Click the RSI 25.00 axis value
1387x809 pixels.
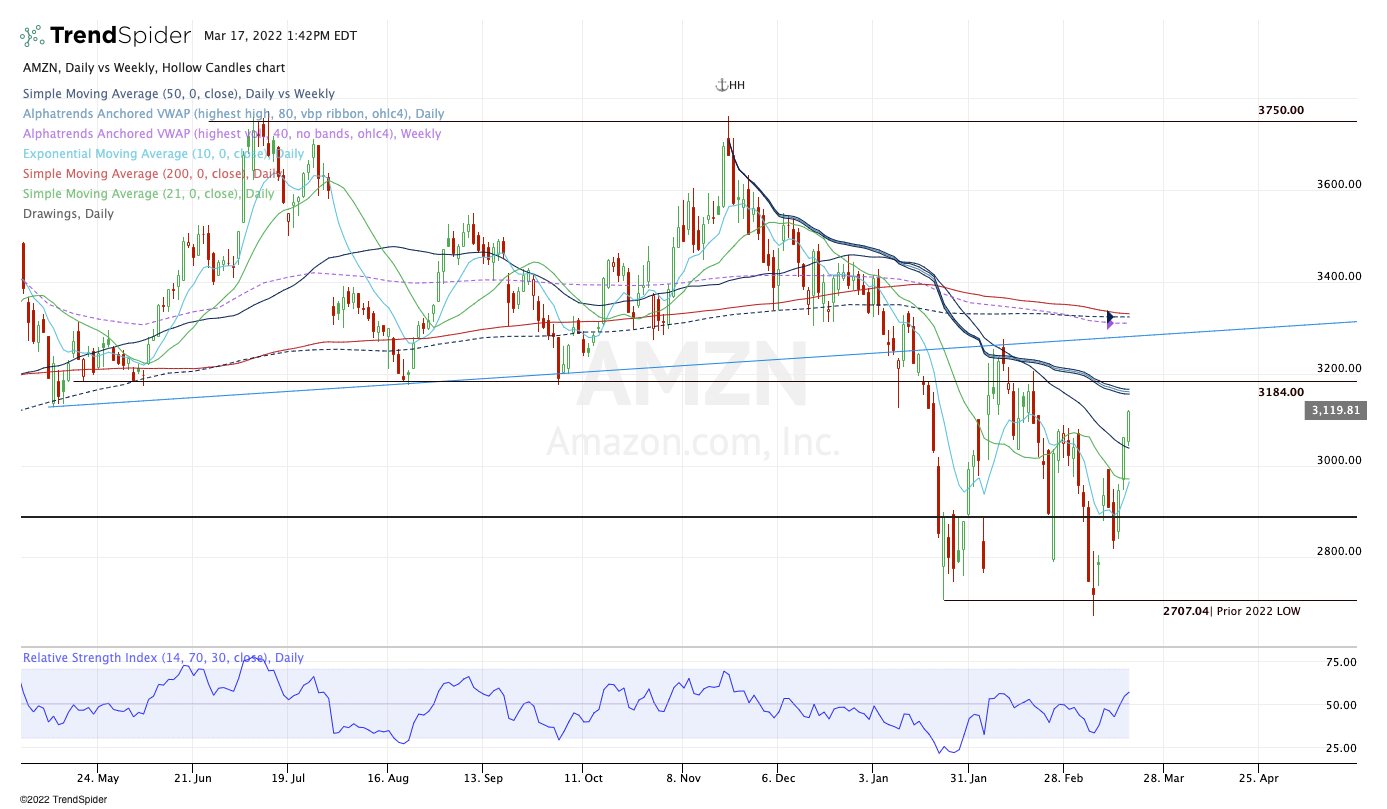[x=1340, y=748]
